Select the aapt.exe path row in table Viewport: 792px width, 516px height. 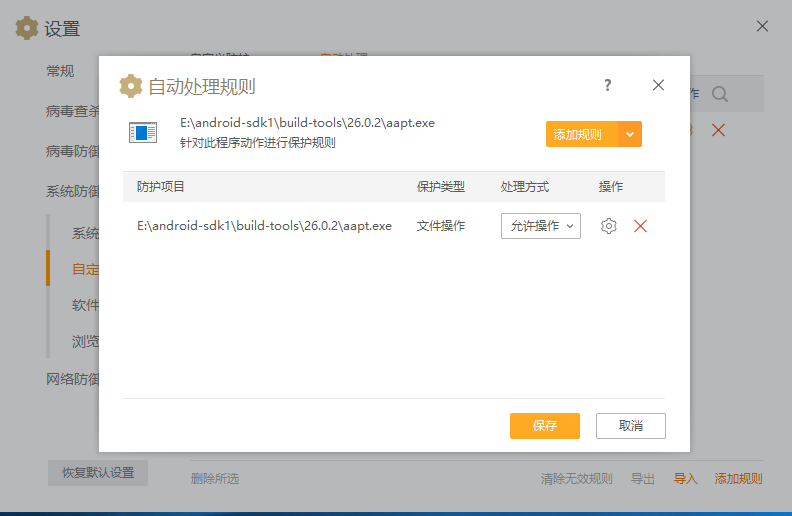point(264,226)
